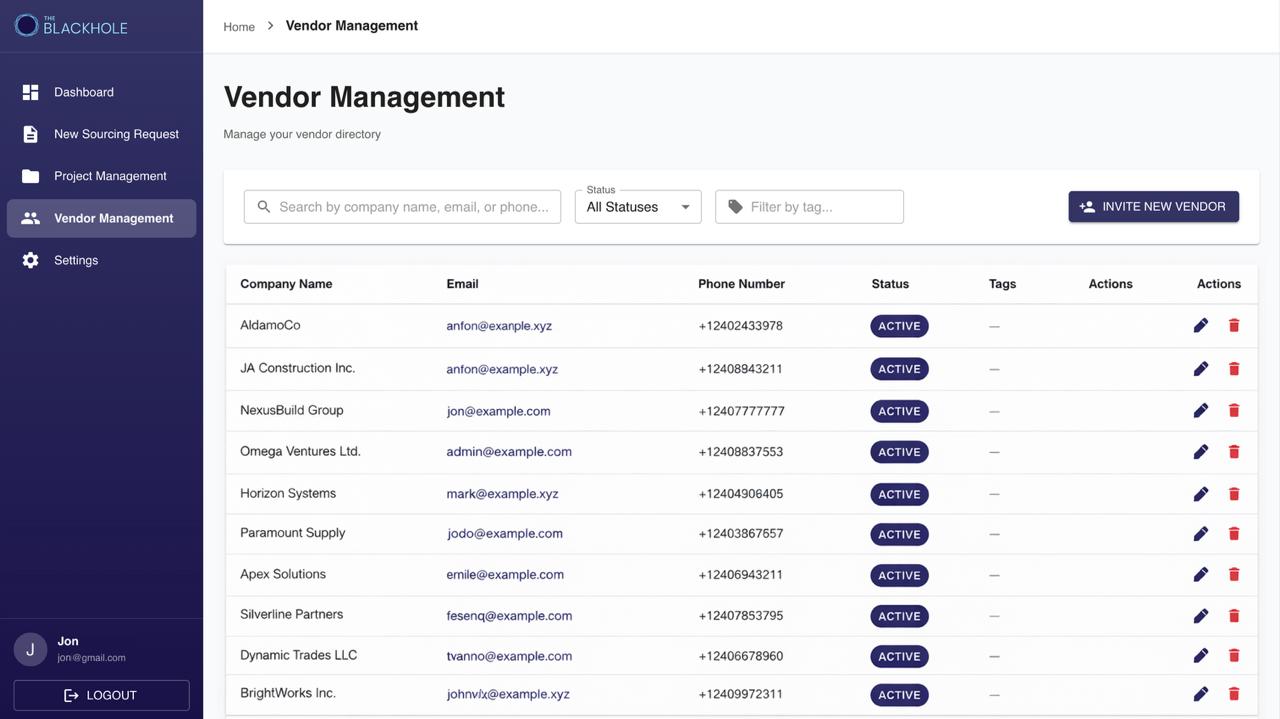1280x719 pixels.
Task: Open Jon's user profile avatar
Action: (30, 649)
